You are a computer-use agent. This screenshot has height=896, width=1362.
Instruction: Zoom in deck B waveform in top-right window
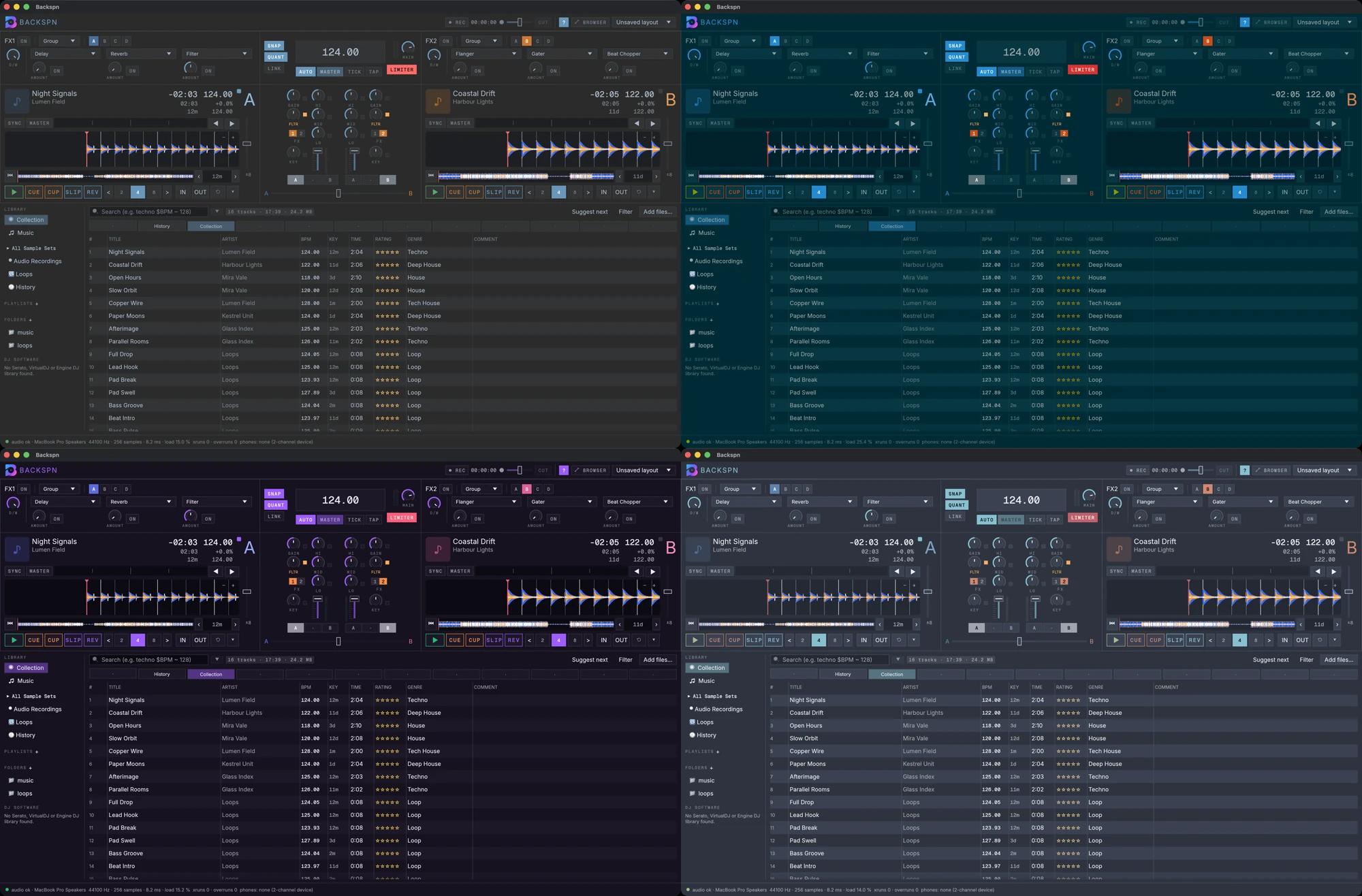[1335, 137]
